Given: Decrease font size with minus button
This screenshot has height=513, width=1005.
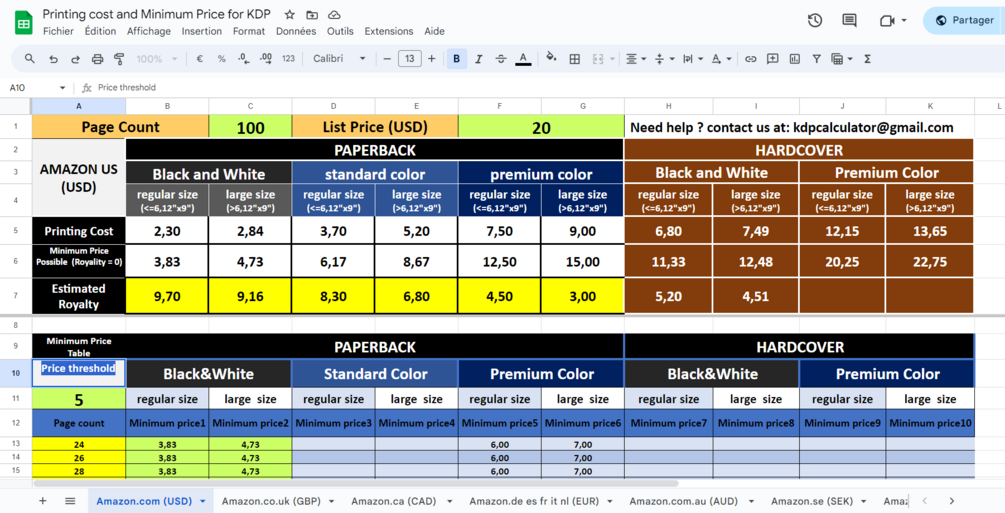Looking at the screenshot, I should (387, 58).
